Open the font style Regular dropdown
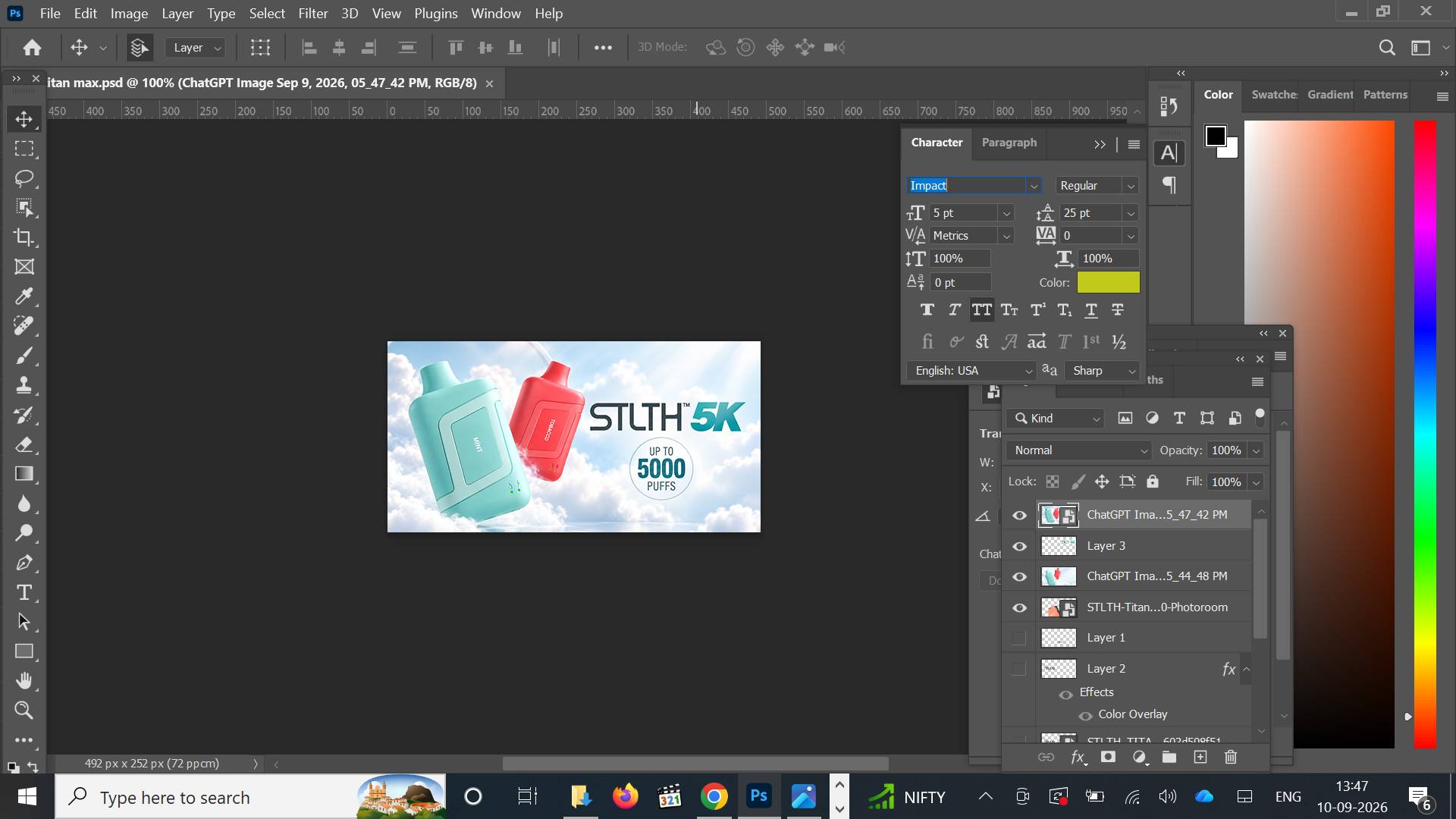 point(1097,186)
